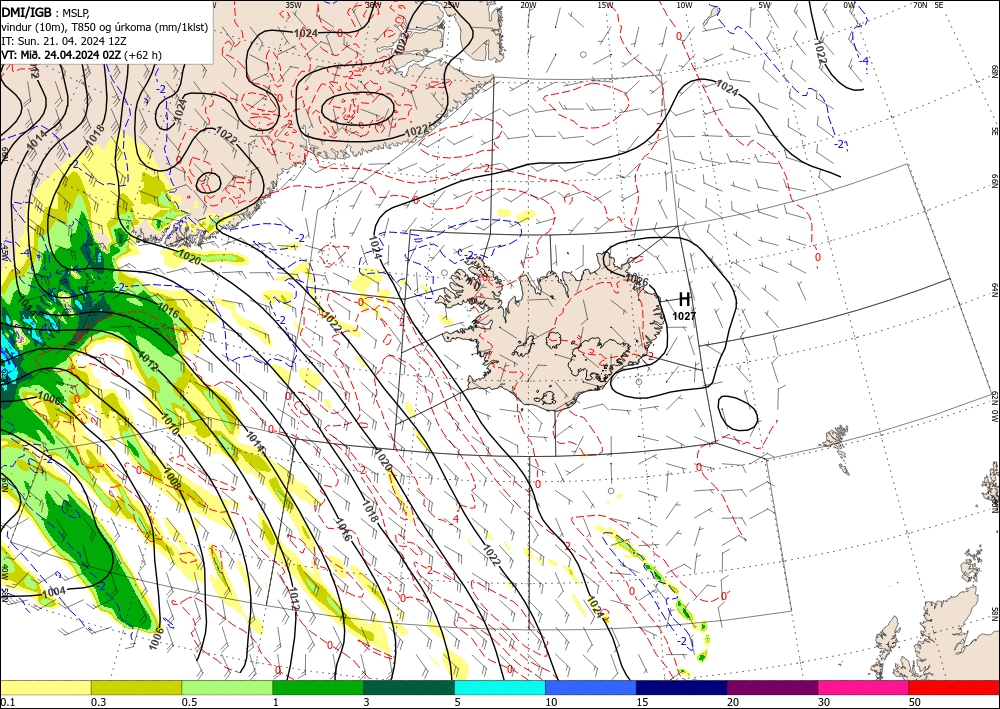Screen dimensions: 1000x709
Task: Click the light green 0.5 mm legend swatch
Action: [x=227, y=687]
